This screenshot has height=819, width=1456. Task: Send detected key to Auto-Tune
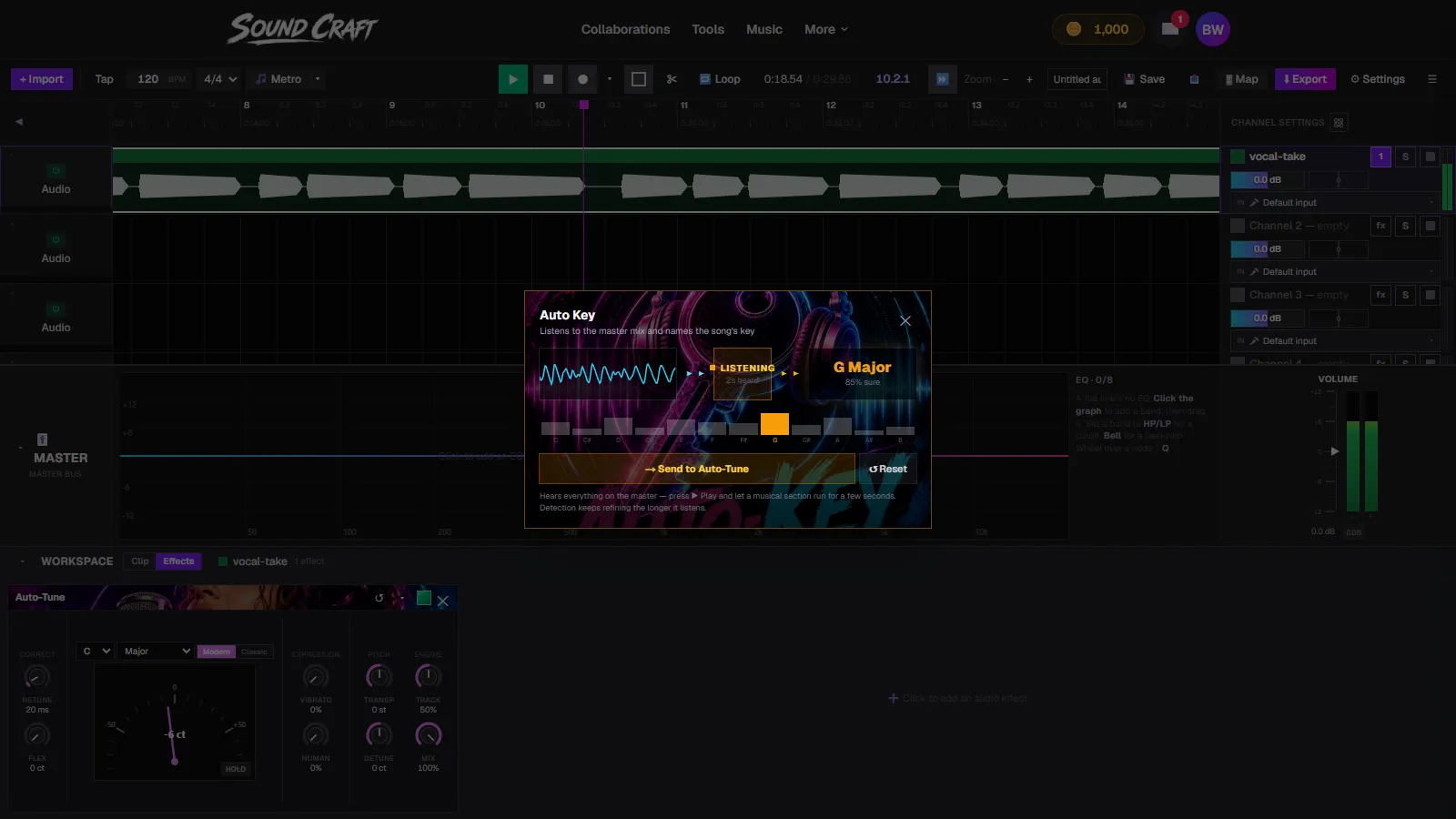[x=697, y=469]
